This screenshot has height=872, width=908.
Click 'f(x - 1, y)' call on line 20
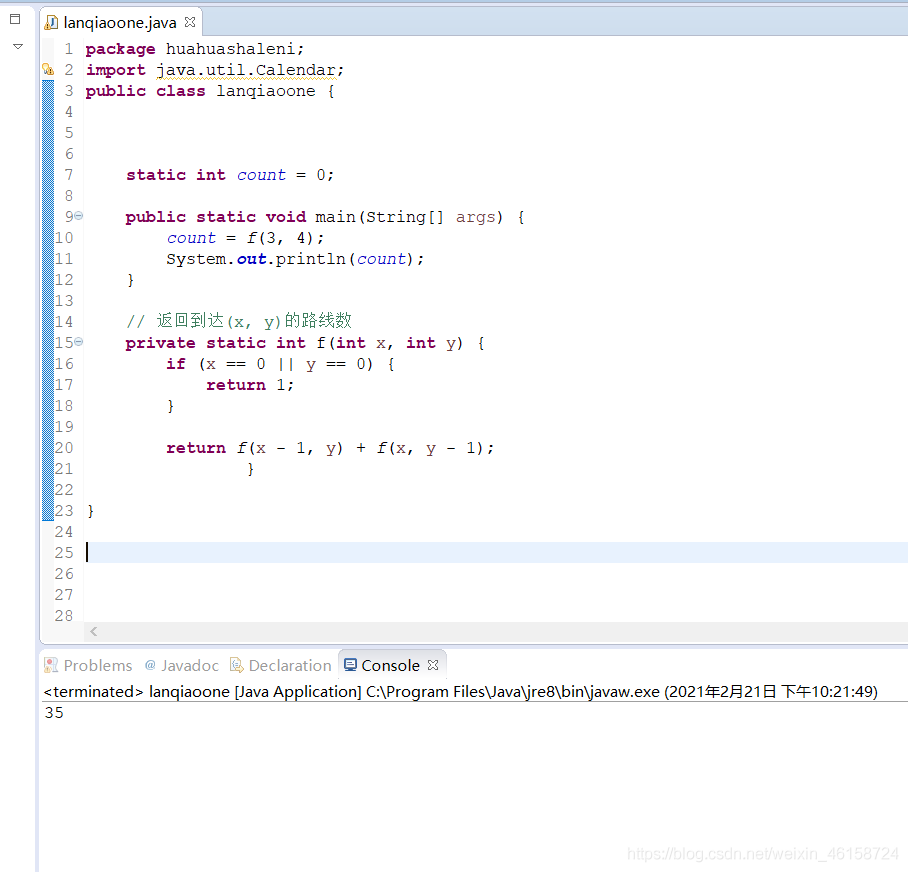pyautogui.click(x=290, y=448)
